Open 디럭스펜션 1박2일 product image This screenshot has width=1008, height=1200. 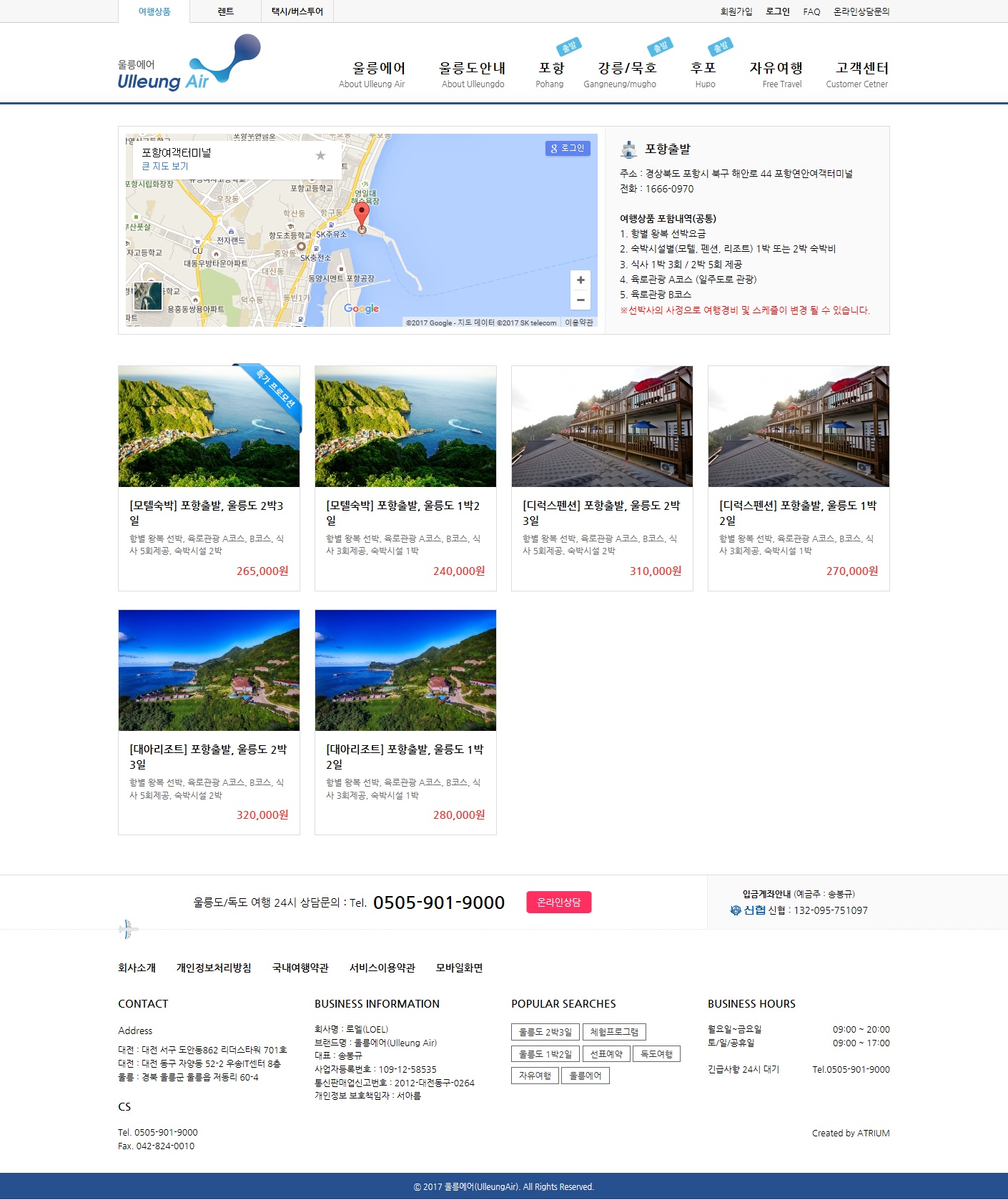pyautogui.click(x=799, y=426)
